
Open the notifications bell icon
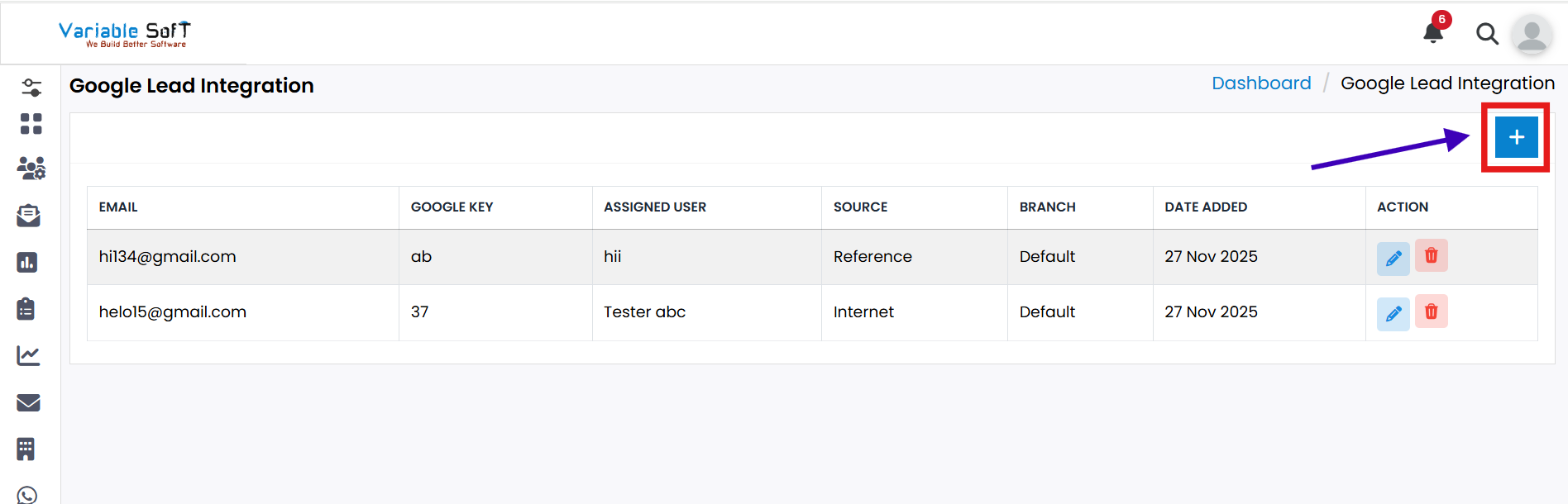click(x=1433, y=33)
